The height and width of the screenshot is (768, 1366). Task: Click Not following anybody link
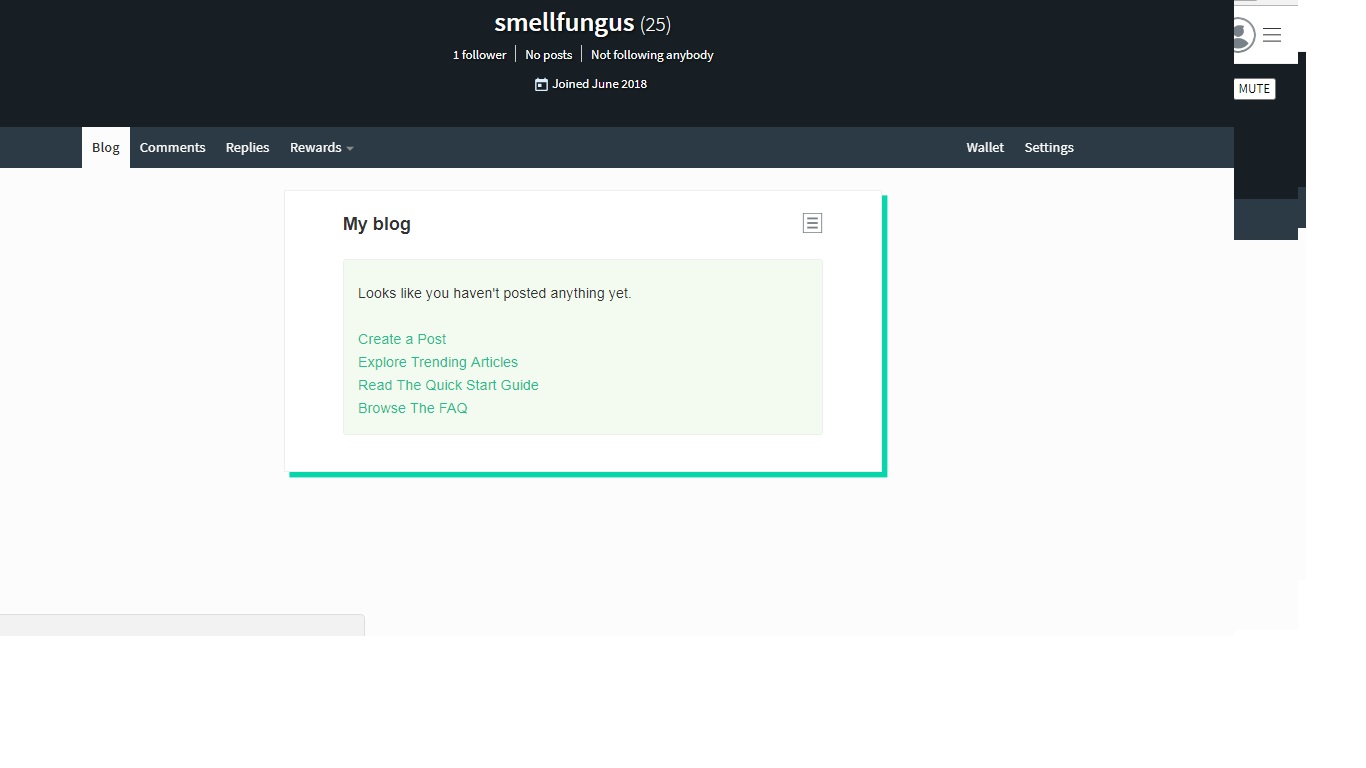(x=652, y=55)
